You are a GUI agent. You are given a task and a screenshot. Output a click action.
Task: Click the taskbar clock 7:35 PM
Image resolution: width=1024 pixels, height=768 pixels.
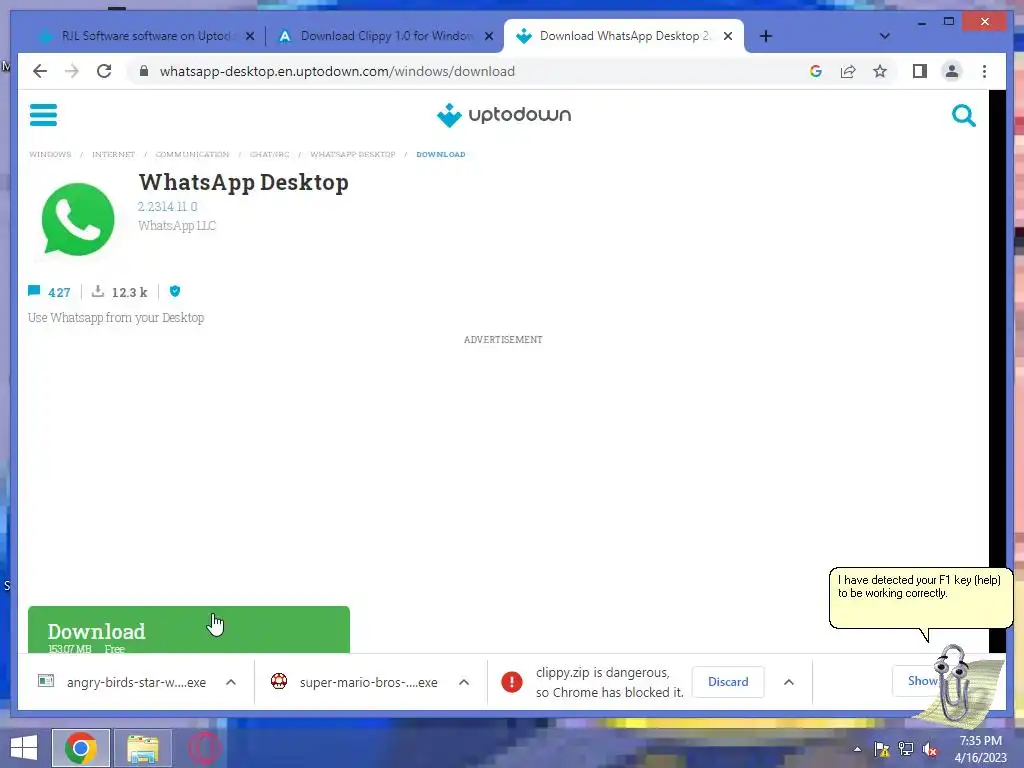[x=981, y=741]
